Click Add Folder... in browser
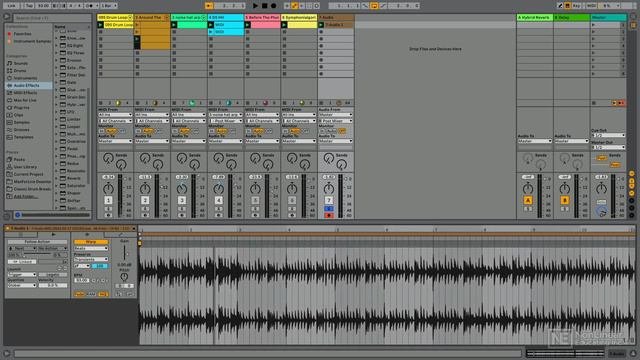Viewport: 640px width, 360px height. point(26,196)
